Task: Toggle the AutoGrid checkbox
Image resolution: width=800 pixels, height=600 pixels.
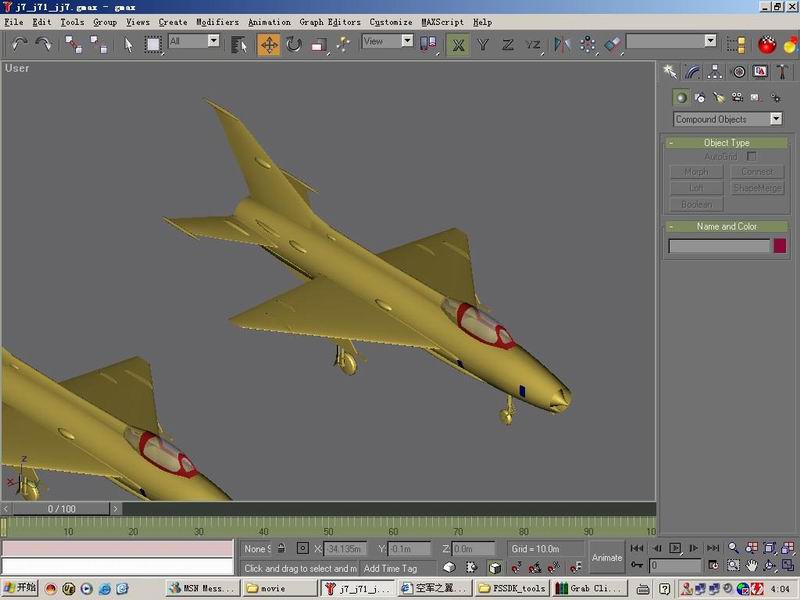Action: [752, 157]
